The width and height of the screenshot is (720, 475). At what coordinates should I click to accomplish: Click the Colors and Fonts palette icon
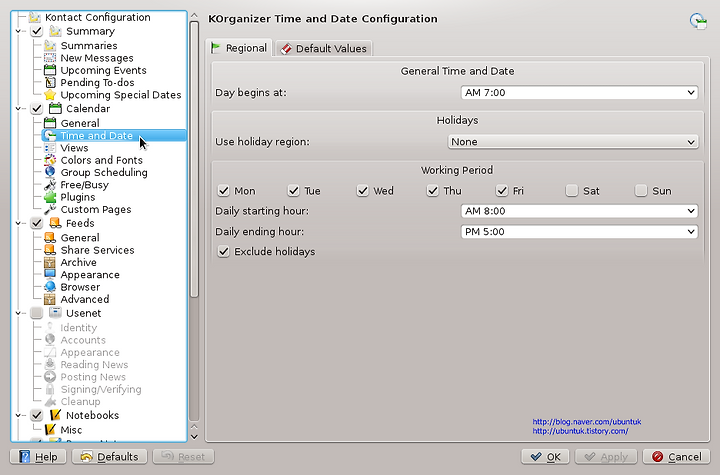tap(50, 160)
